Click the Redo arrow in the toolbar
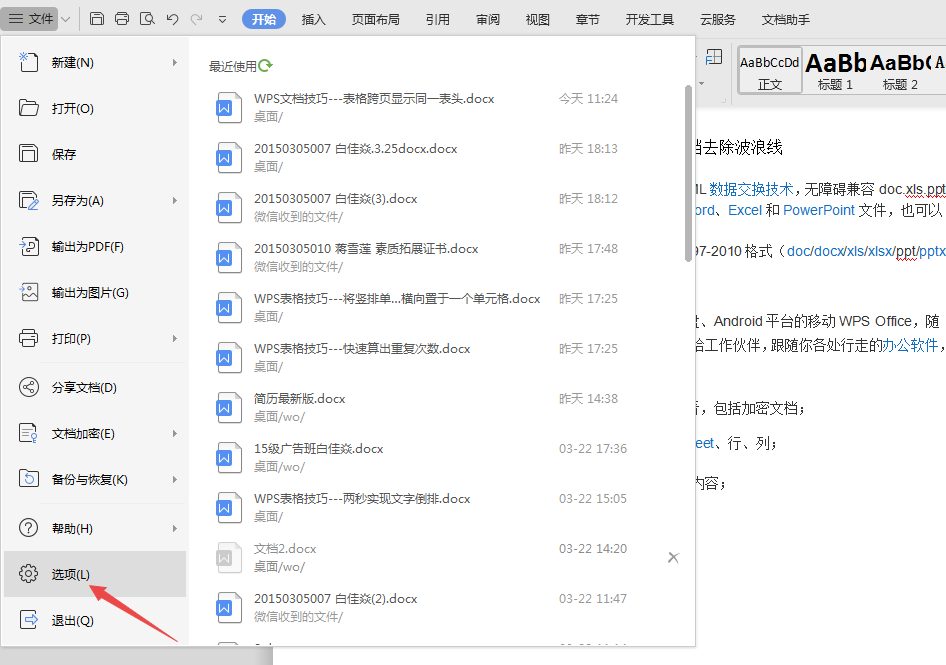 197,19
